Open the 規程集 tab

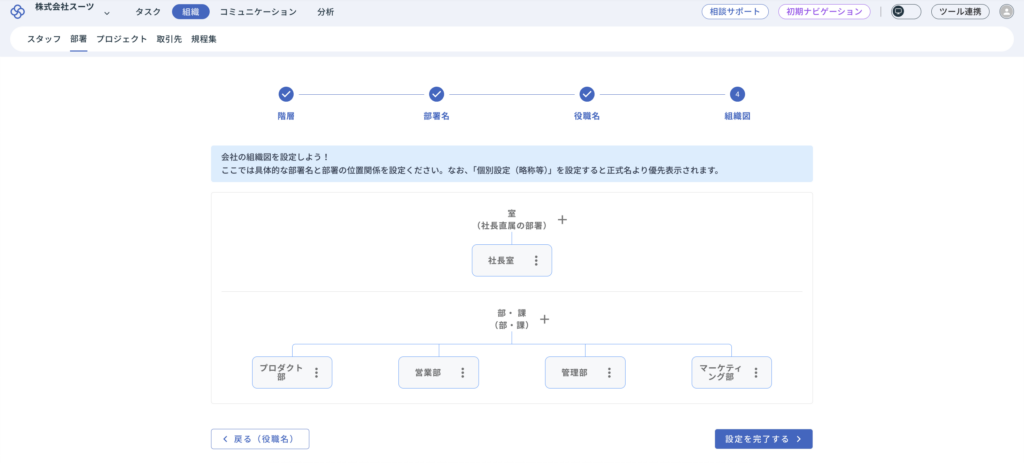(x=204, y=39)
